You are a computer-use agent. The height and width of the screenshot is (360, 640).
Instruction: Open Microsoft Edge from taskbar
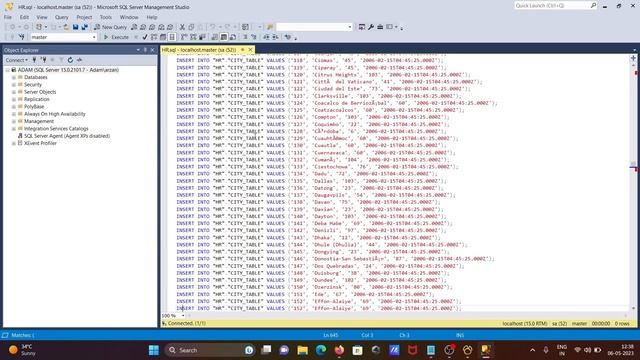click(x=321, y=350)
